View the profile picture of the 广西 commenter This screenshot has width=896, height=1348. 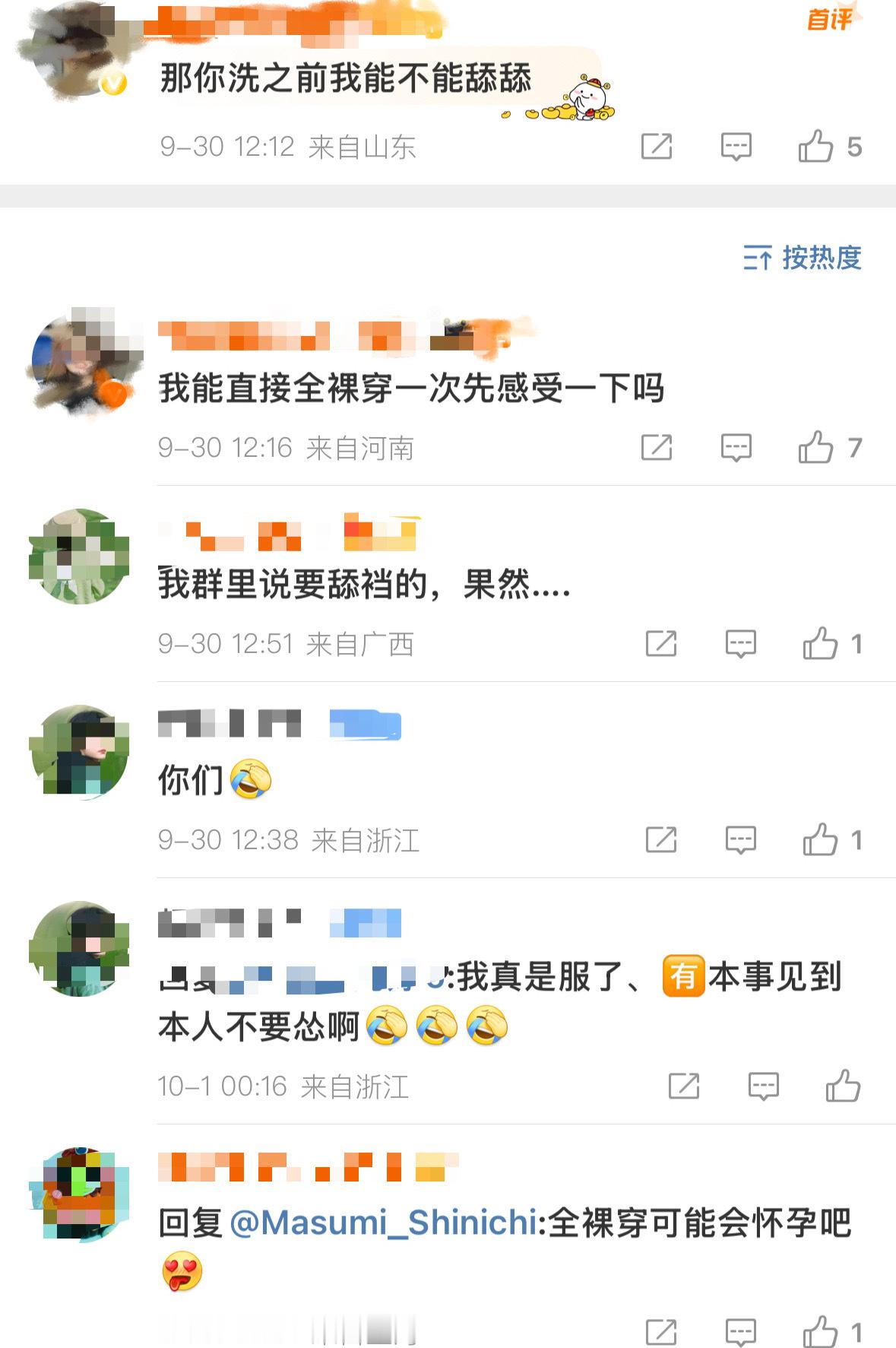click(x=79, y=557)
